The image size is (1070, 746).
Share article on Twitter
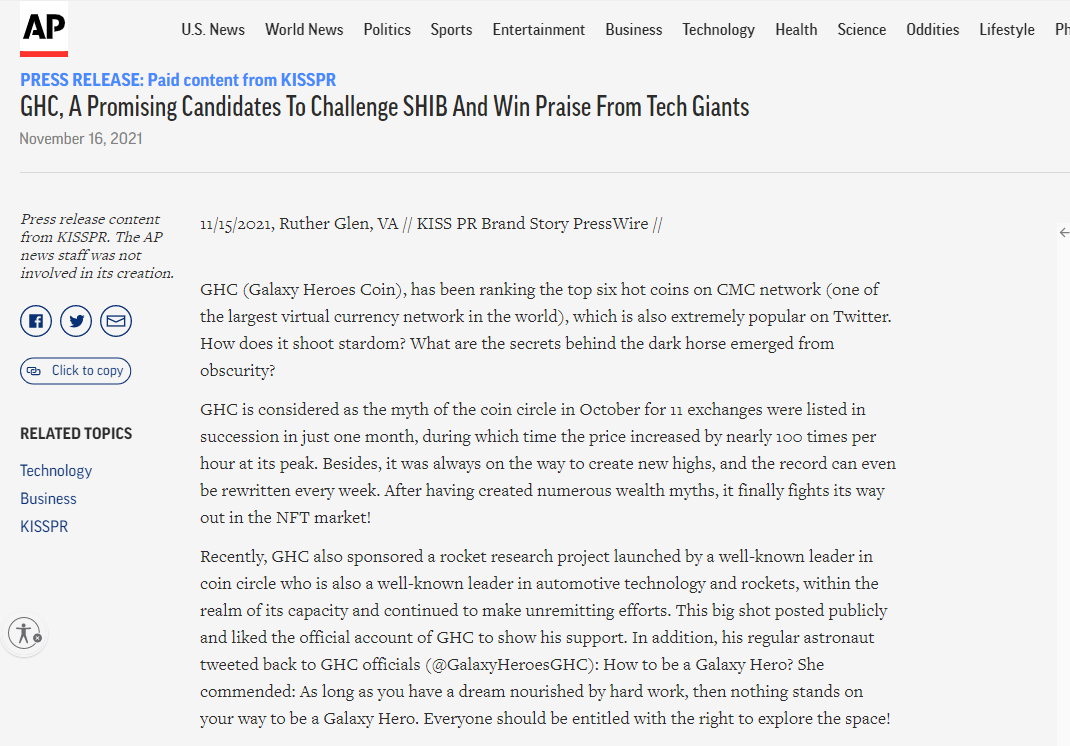pyautogui.click(x=76, y=321)
